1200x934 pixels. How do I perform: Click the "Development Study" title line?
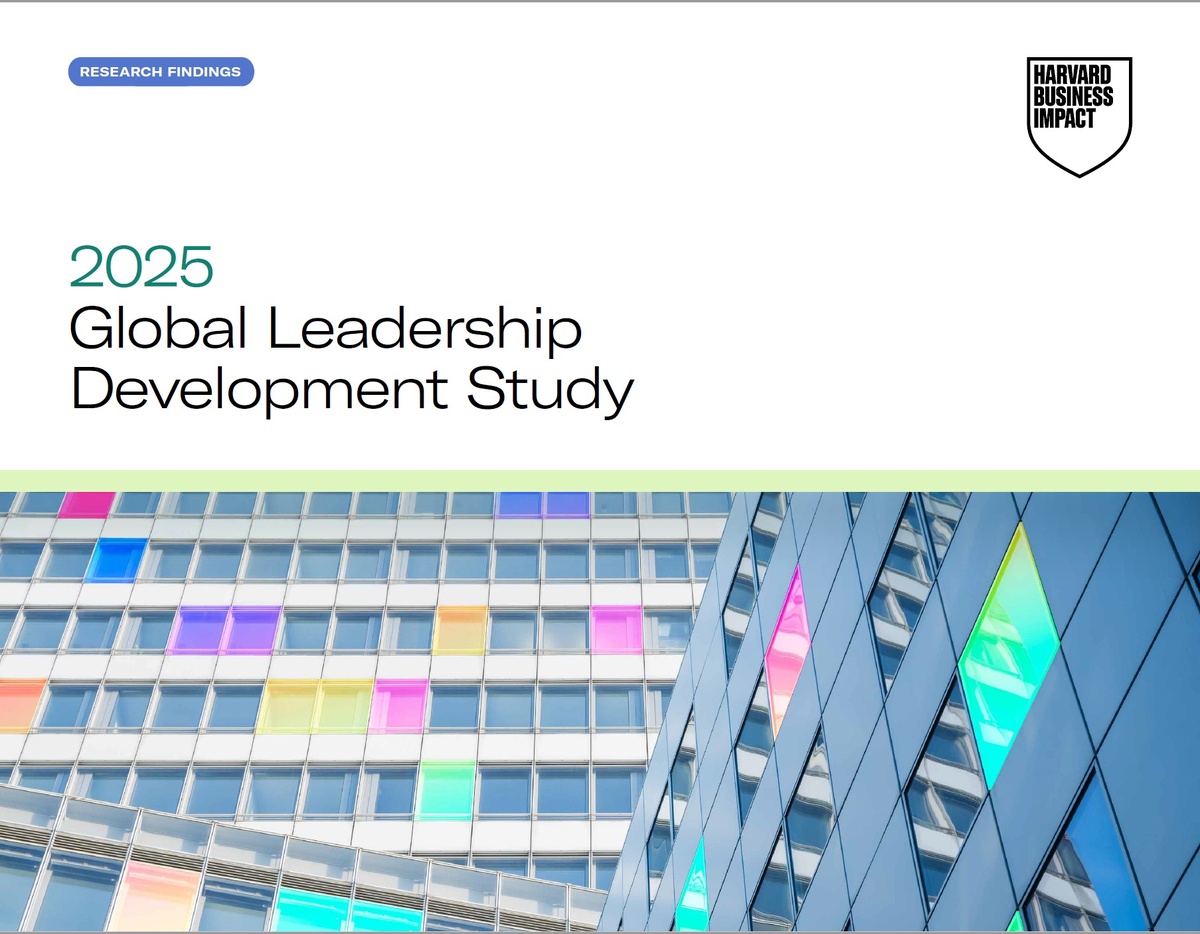point(349,392)
